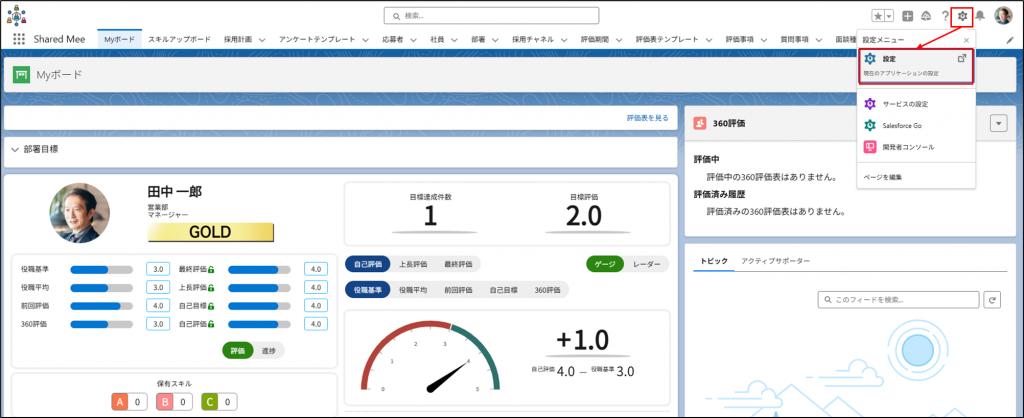Image resolution: width=1024 pixels, height=418 pixels.
Task: Click the help question mark icon
Action: 944,16
